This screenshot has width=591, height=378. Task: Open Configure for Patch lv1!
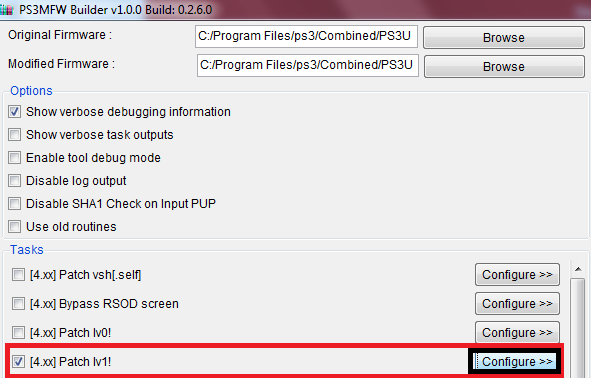point(515,361)
